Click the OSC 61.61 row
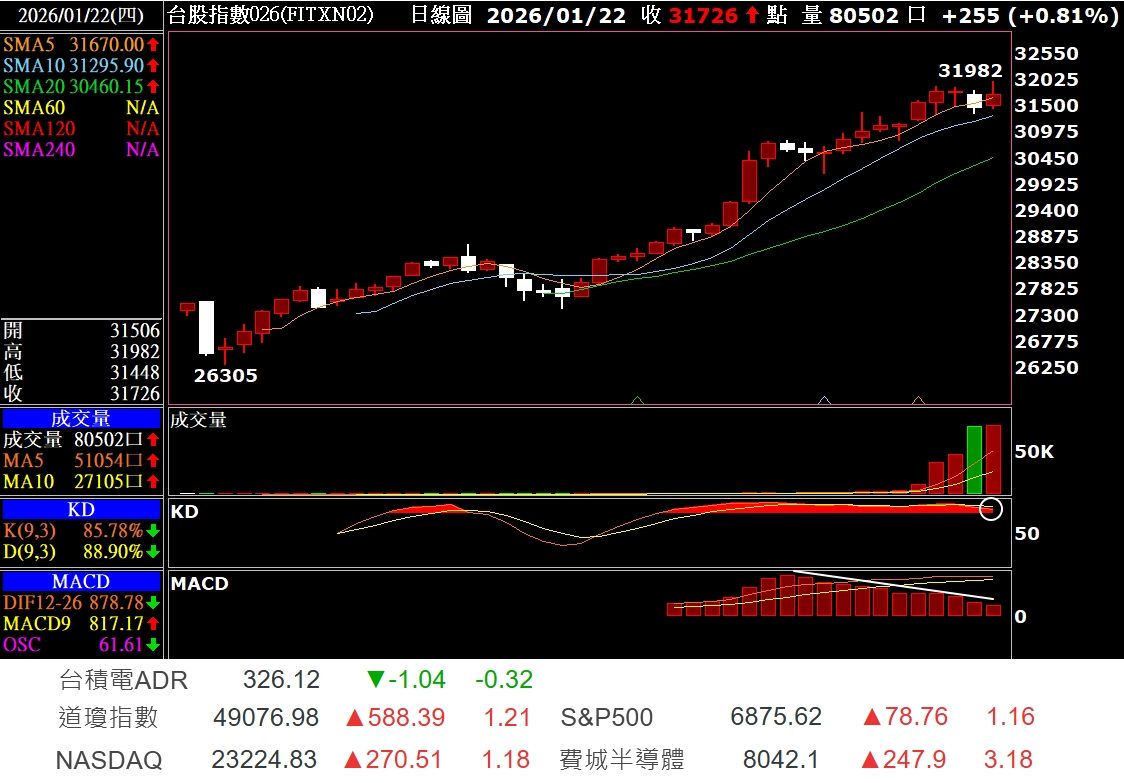This screenshot has height=783, width=1124. click(x=81, y=644)
